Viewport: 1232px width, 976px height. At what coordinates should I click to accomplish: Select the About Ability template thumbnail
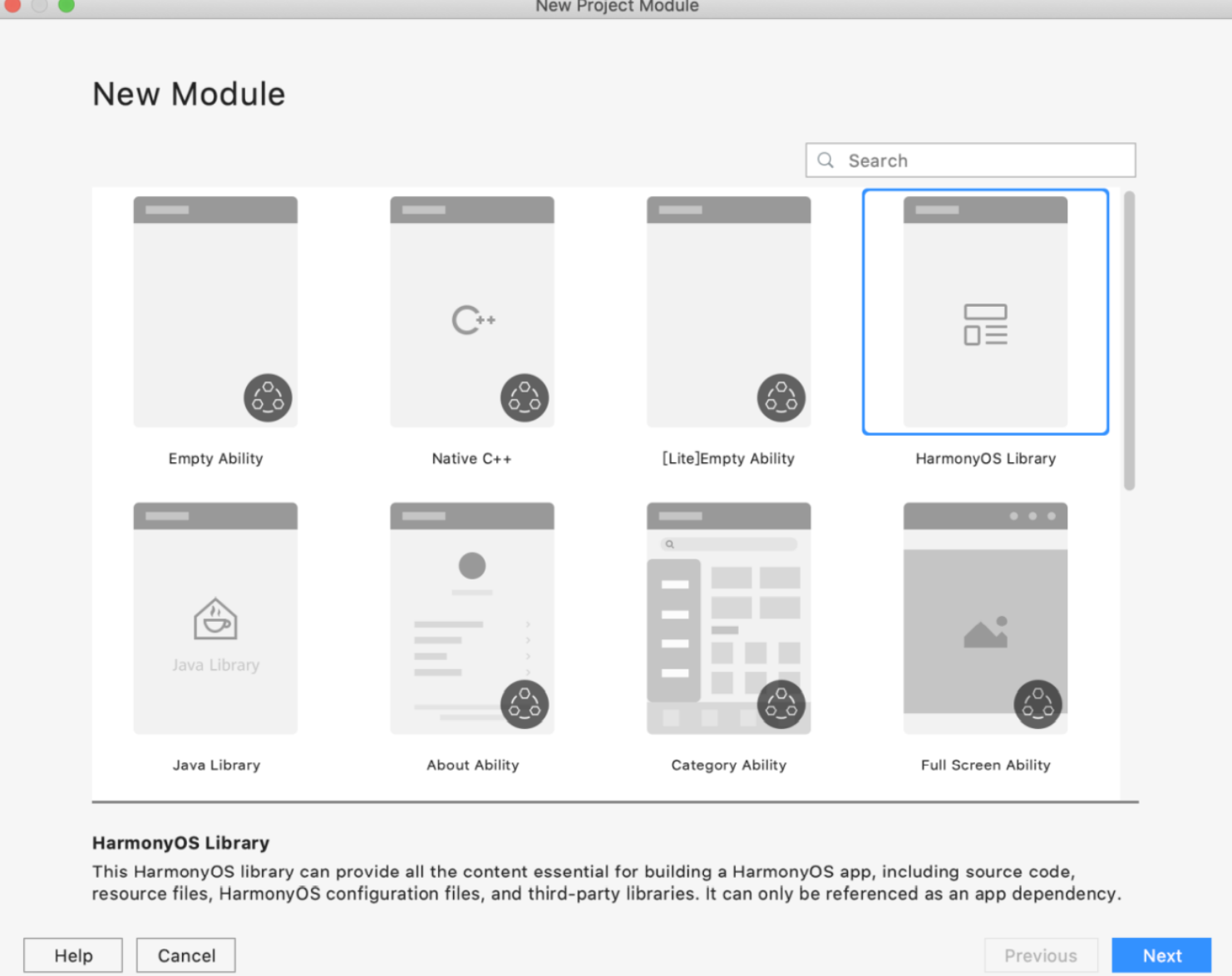pos(472,618)
